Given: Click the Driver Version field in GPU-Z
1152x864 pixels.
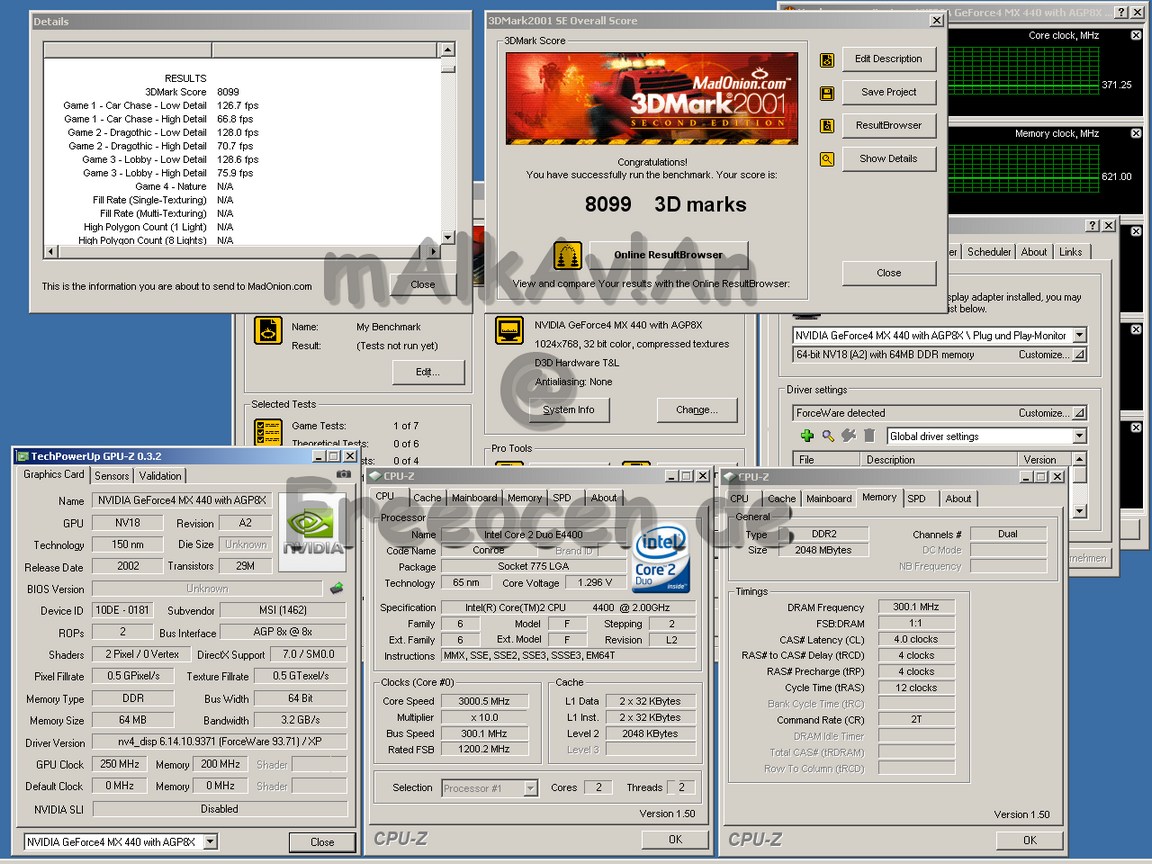Looking at the screenshot, I should coord(219,742).
